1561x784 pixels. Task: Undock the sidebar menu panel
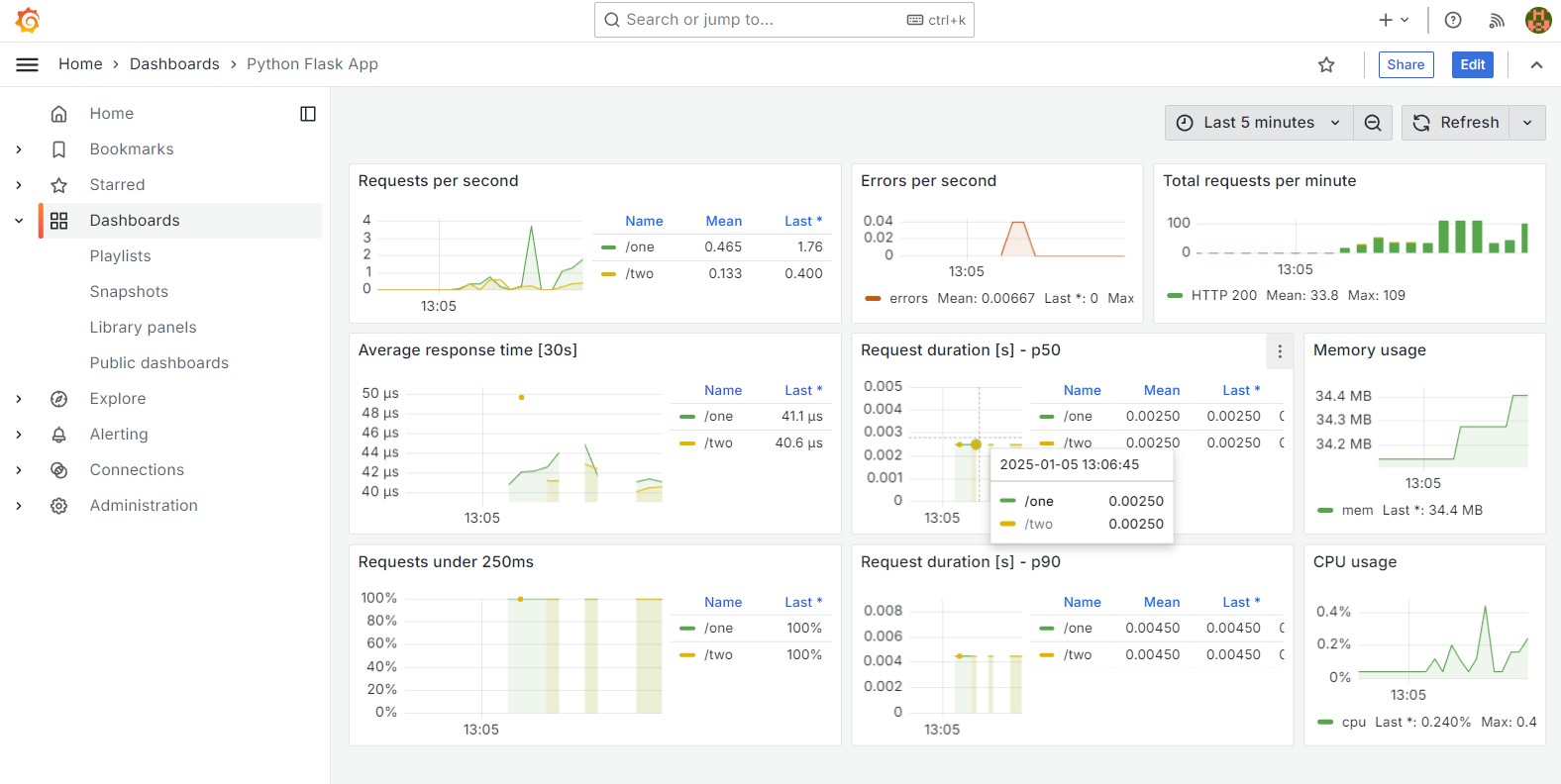[x=308, y=114]
